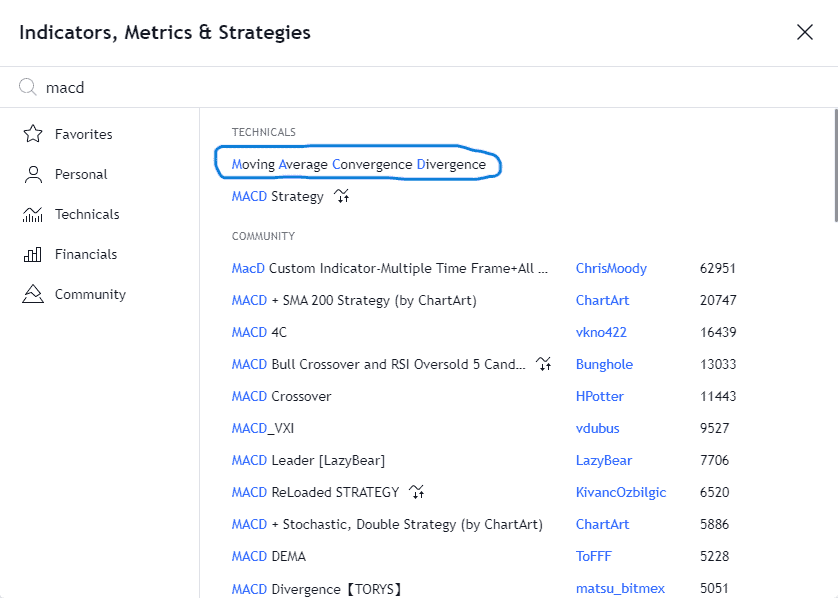Click the Financials bar chart icon
The image size is (838, 598).
[x=33, y=254]
